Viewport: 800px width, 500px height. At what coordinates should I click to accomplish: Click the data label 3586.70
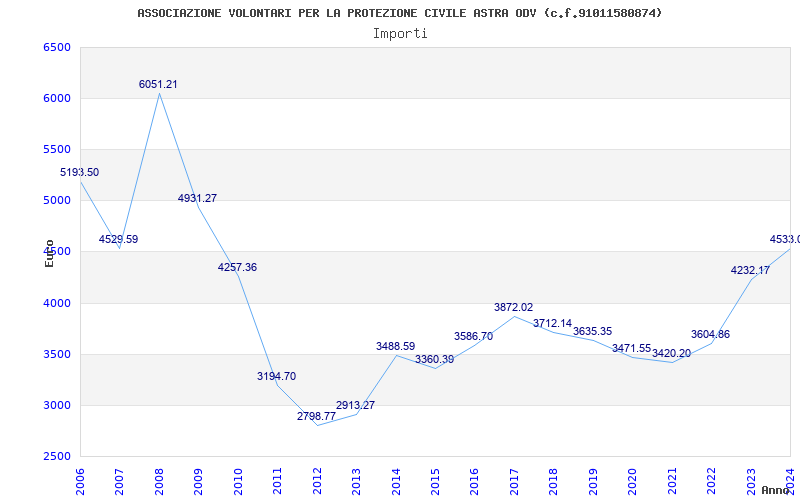tap(473, 337)
